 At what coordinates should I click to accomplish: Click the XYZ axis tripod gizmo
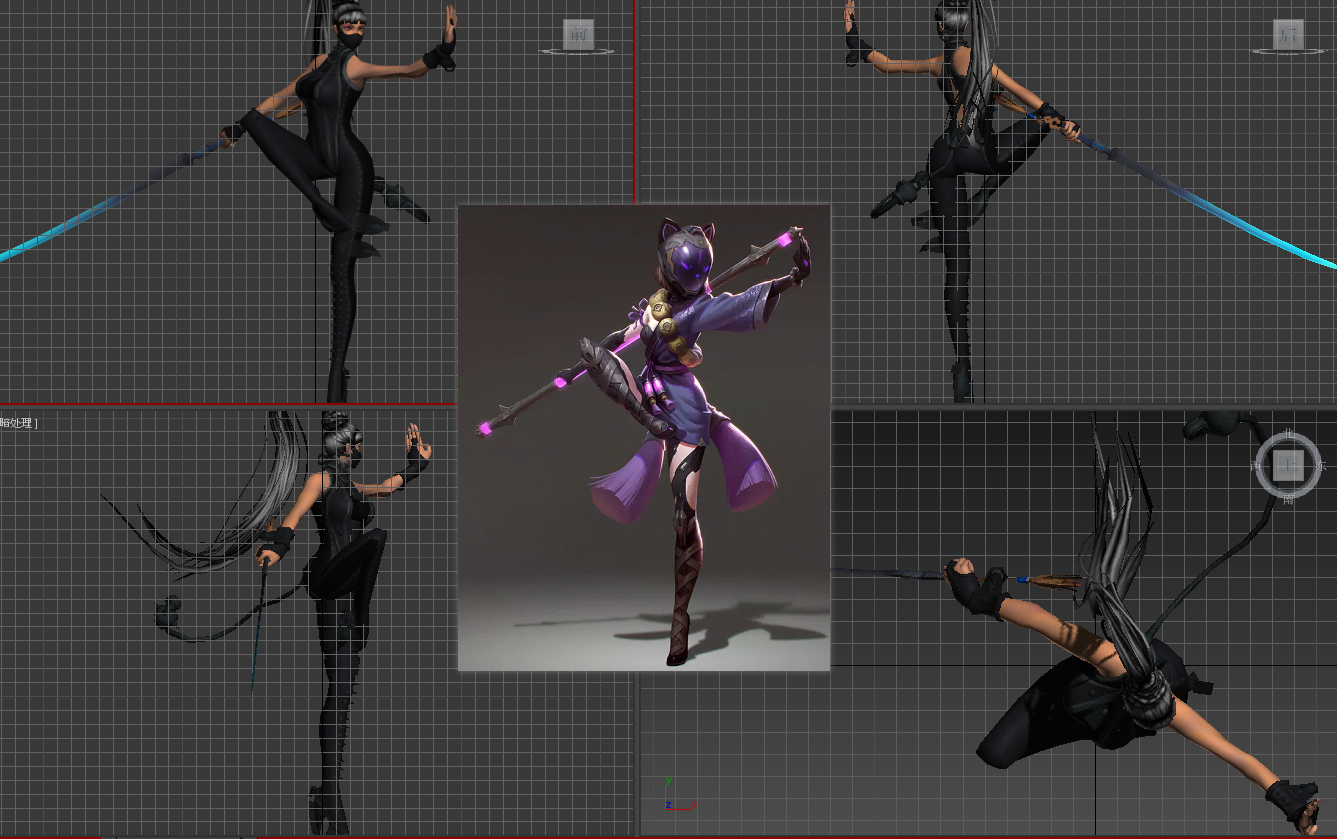(x=679, y=795)
